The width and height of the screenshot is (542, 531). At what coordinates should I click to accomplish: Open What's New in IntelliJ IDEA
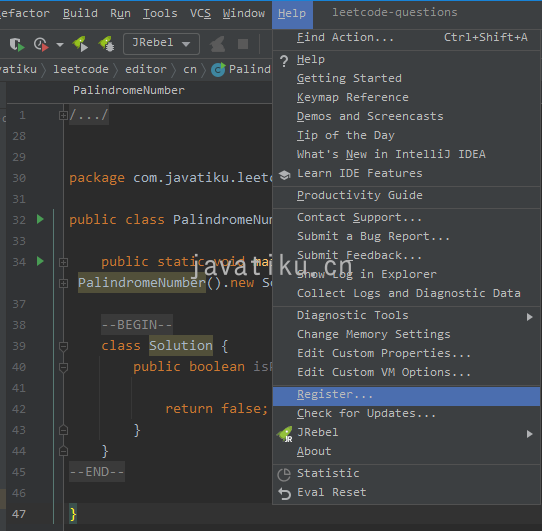click(406, 154)
